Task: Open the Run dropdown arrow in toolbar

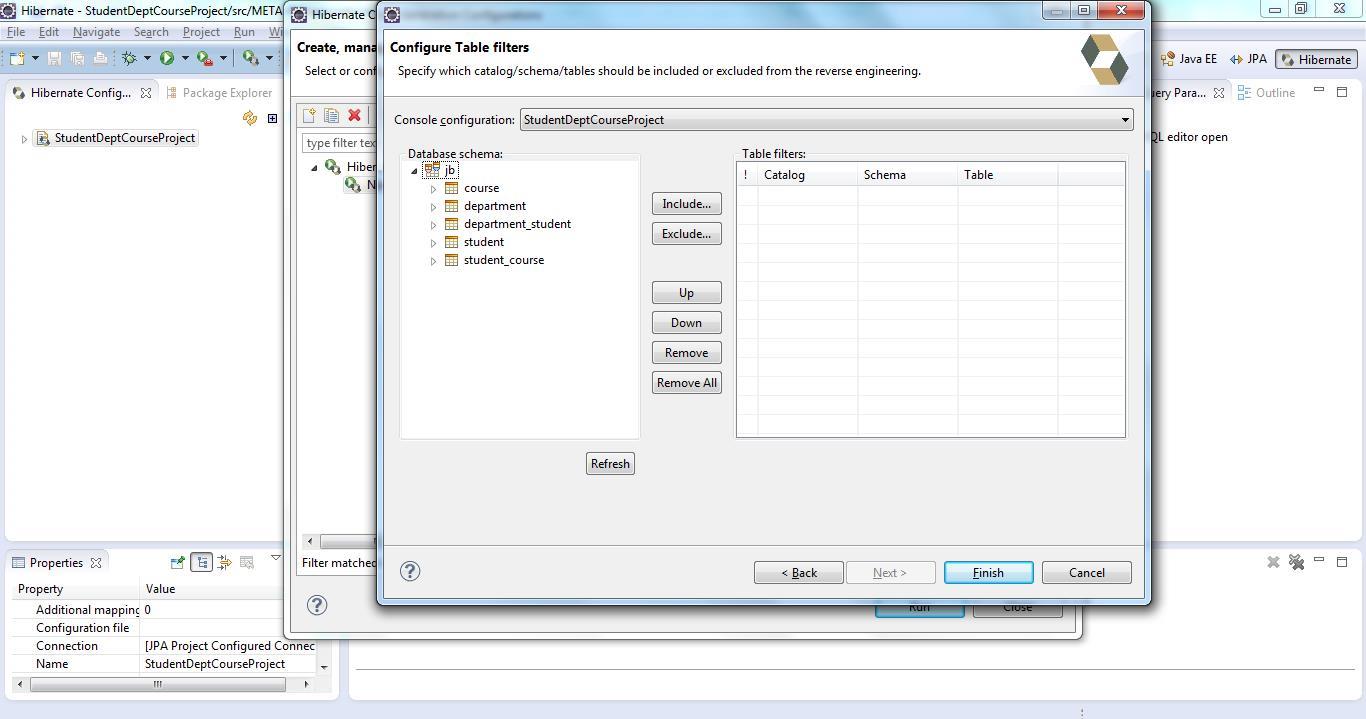Action: coord(185,58)
